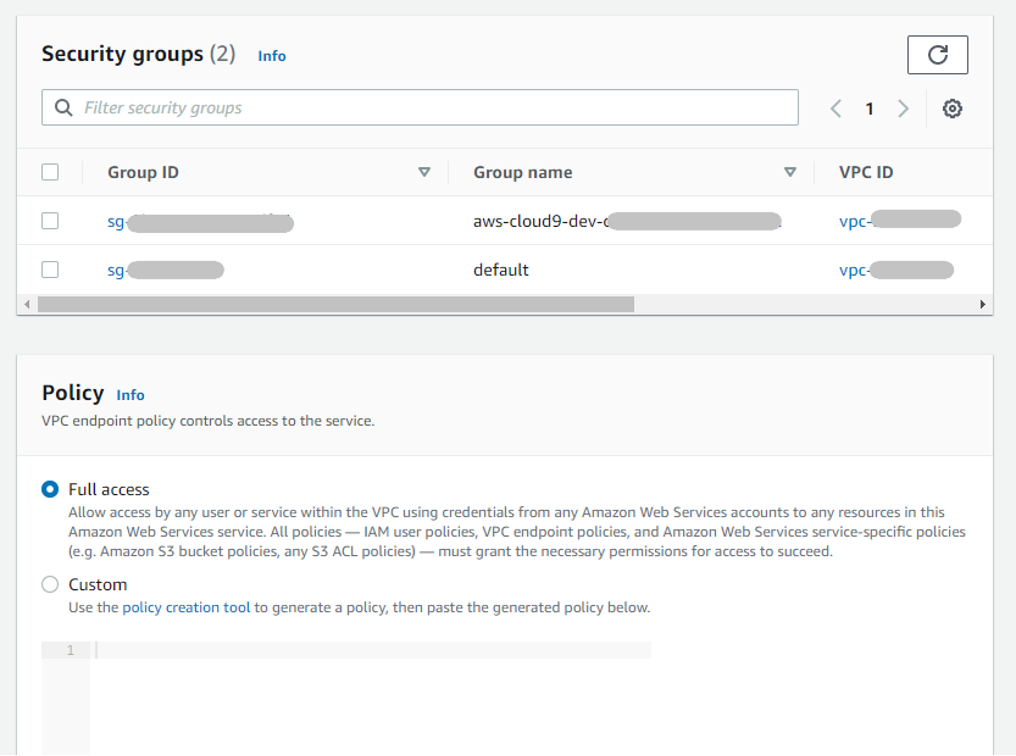The height and width of the screenshot is (756, 1016).
Task: Go to next page using right chevron
Action: [903, 108]
